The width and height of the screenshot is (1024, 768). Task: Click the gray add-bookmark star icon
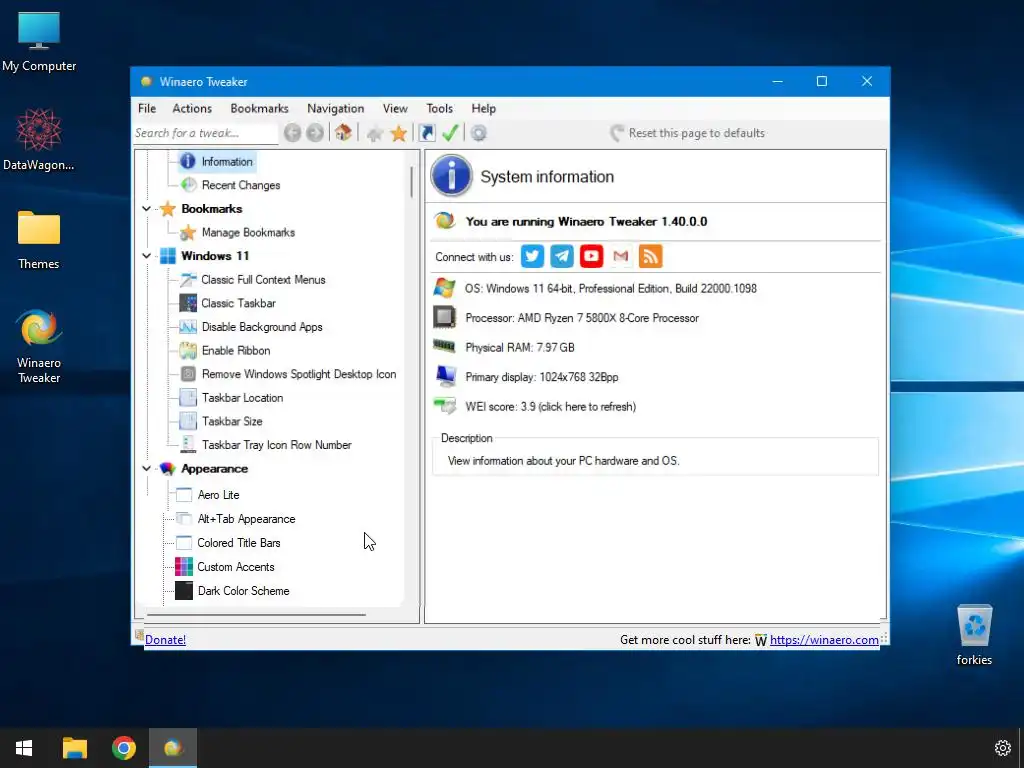375,134
